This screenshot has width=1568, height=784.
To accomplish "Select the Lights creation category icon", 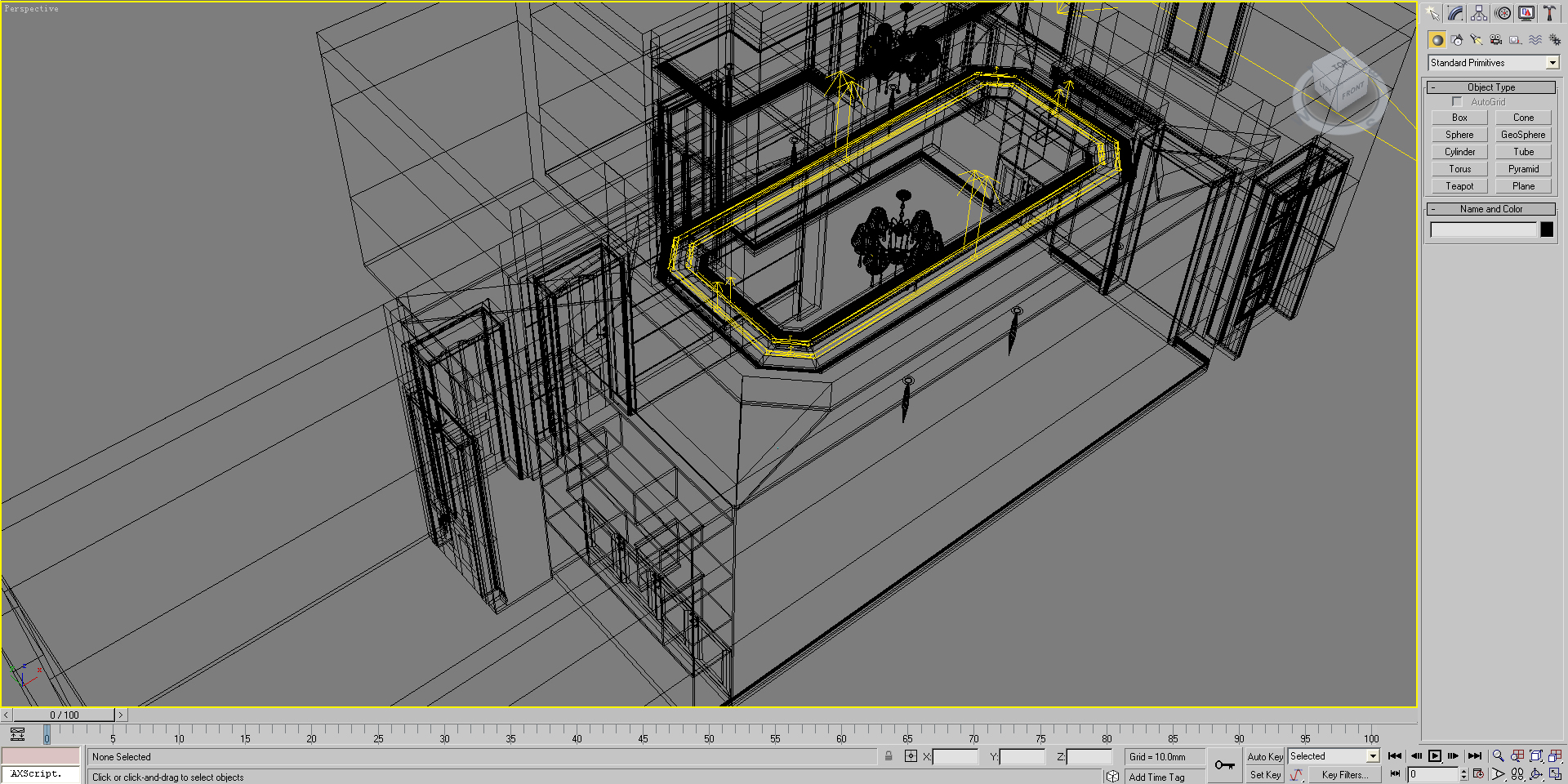I will pyautogui.click(x=1477, y=40).
